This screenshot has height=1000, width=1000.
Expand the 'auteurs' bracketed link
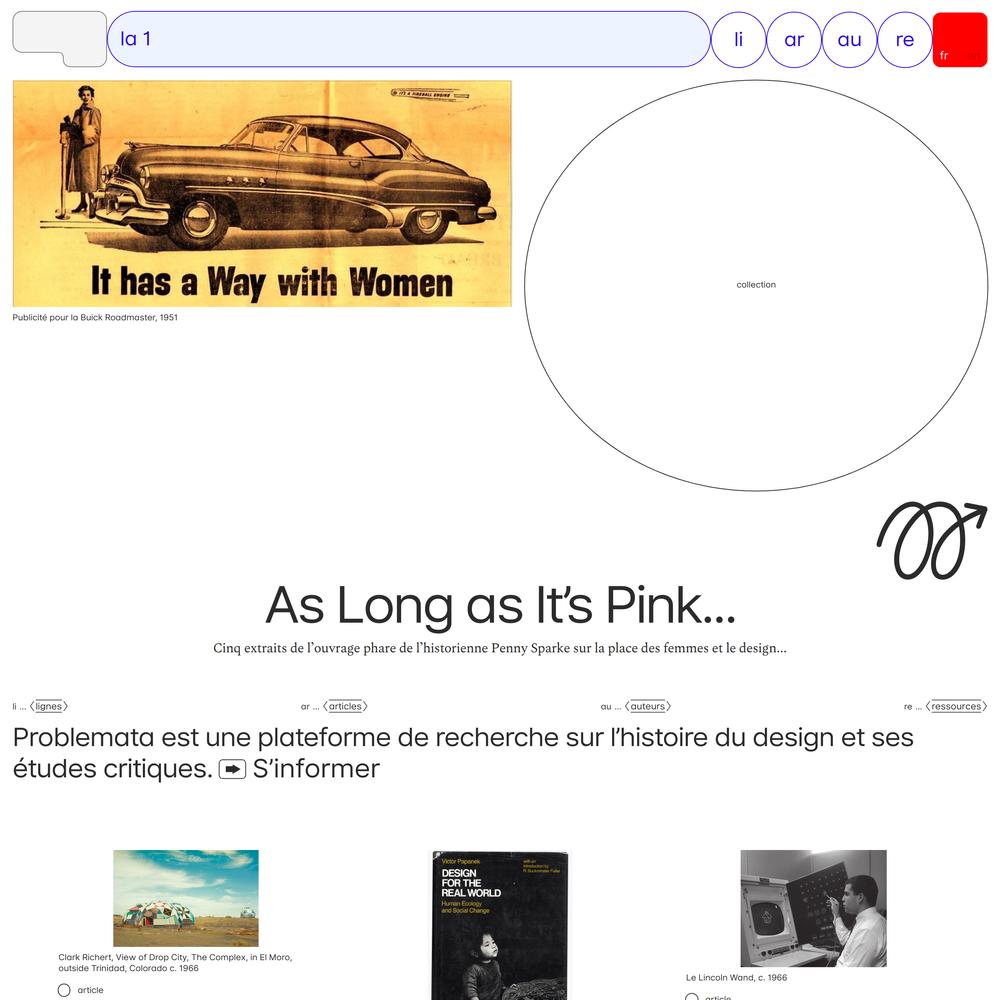(x=648, y=706)
